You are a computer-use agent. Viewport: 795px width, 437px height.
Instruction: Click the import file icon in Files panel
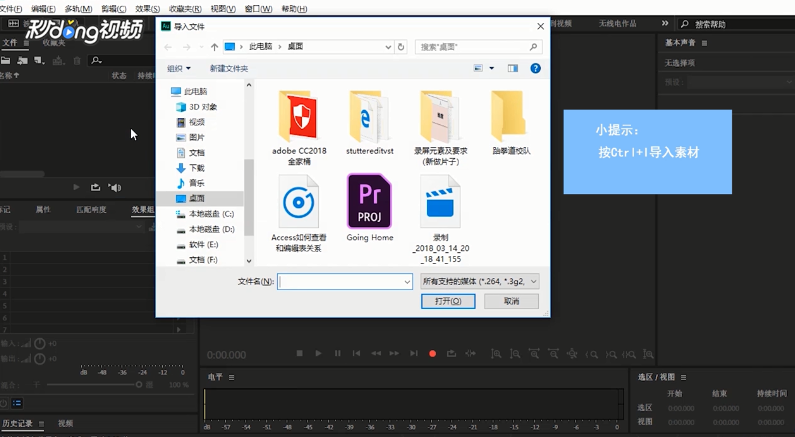(22, 61)
